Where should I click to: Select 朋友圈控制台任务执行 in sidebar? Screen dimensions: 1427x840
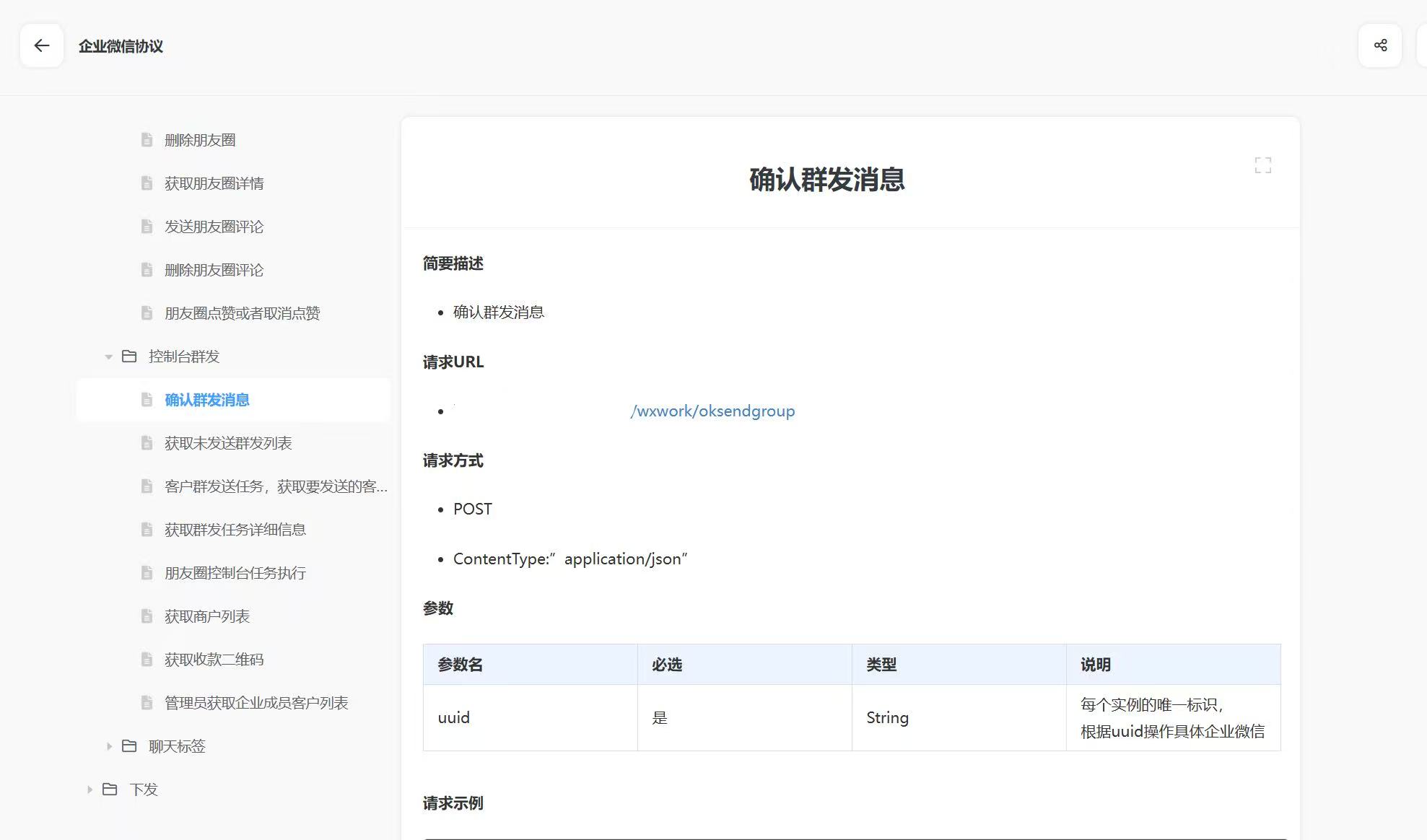coord(235,573)
